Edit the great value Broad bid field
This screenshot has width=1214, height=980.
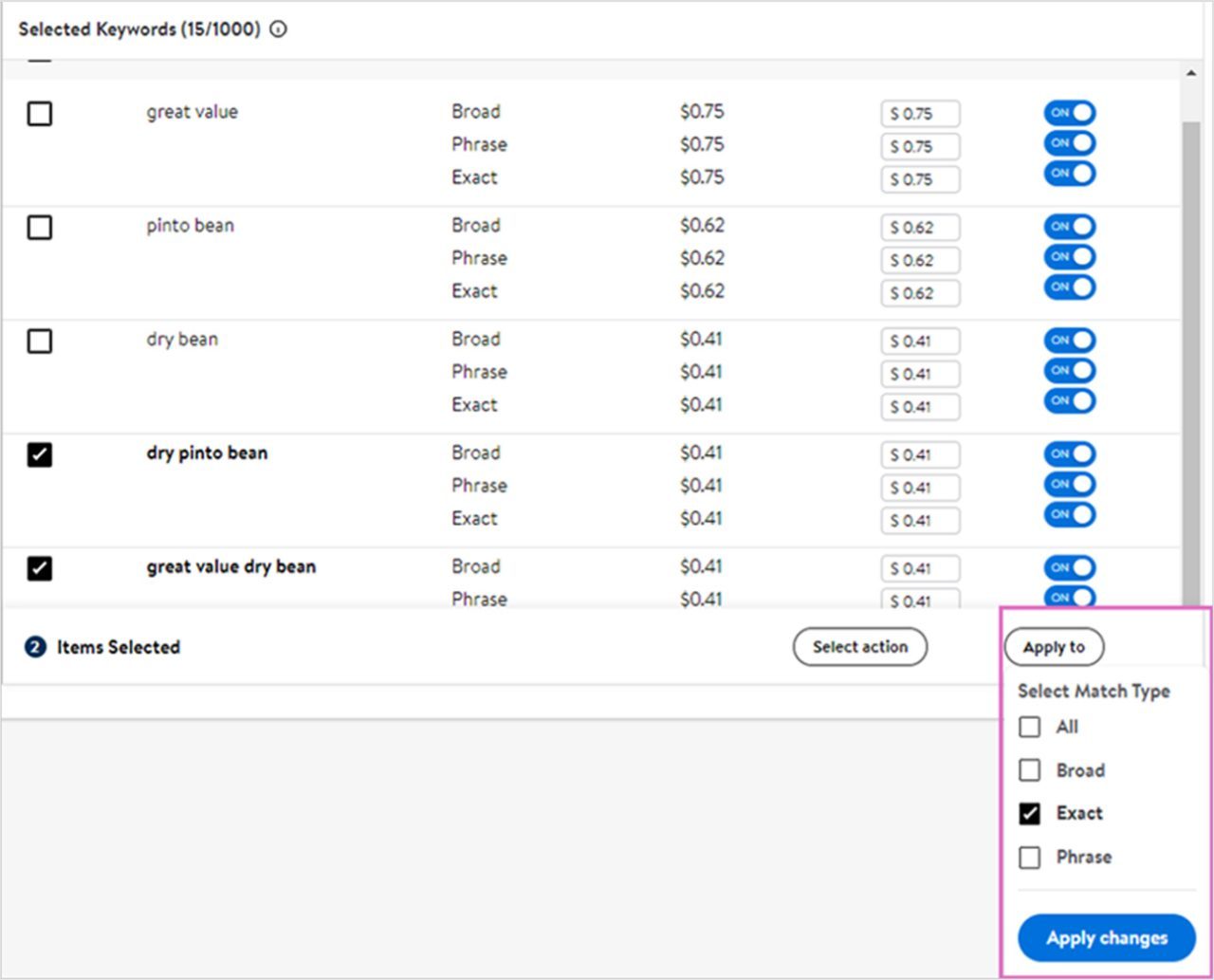click(x=920, y=114)
